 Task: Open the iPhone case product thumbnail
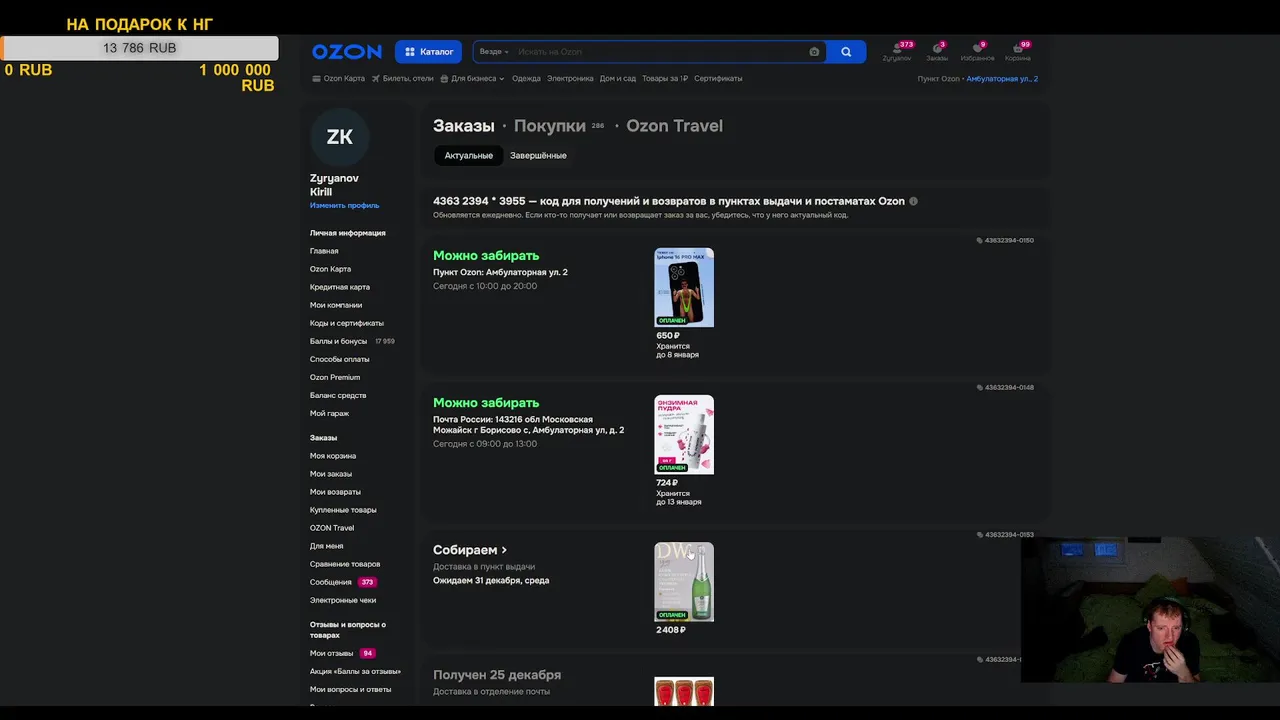pos(684,287)
